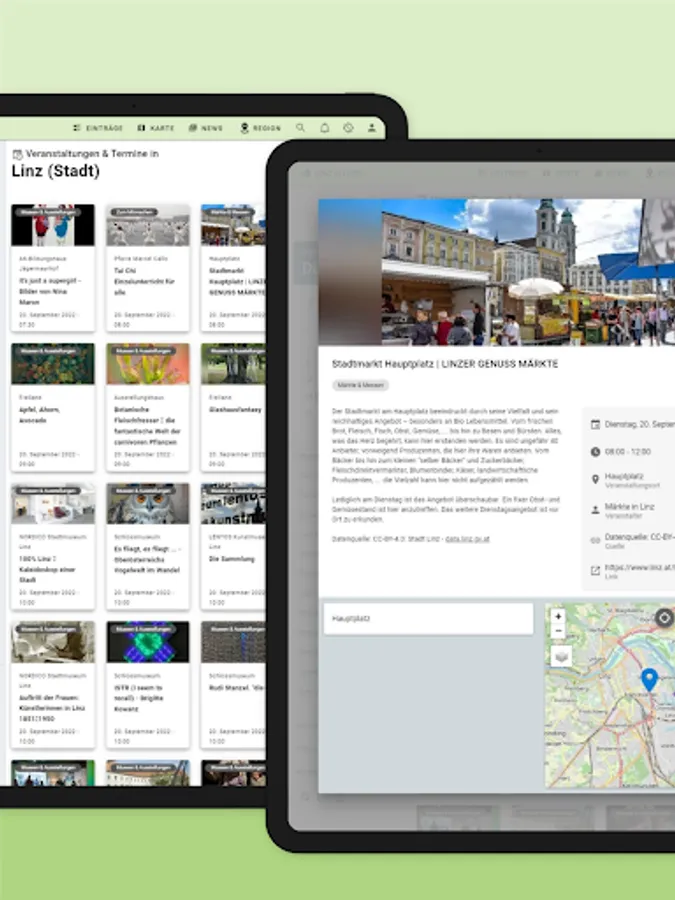Open the owl 'Es fliegt, es fliegt' card
Viewport: 675px width, 900px height.
point(148,546)
